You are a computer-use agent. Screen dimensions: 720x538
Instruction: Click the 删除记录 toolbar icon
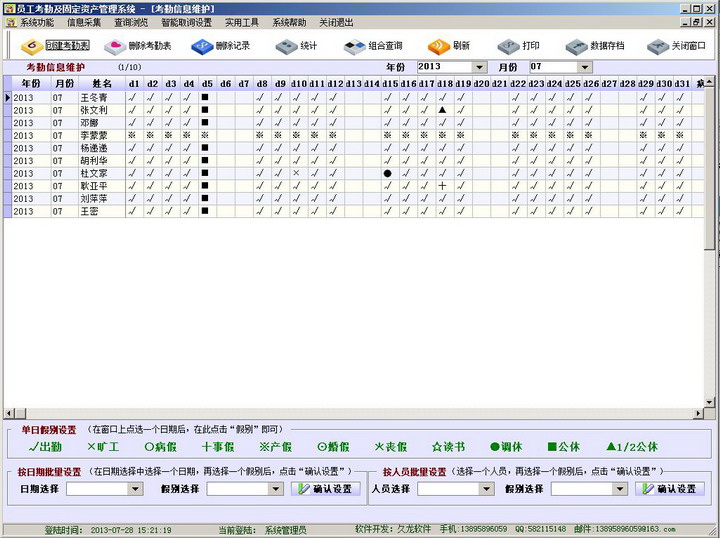coord(202,46)
